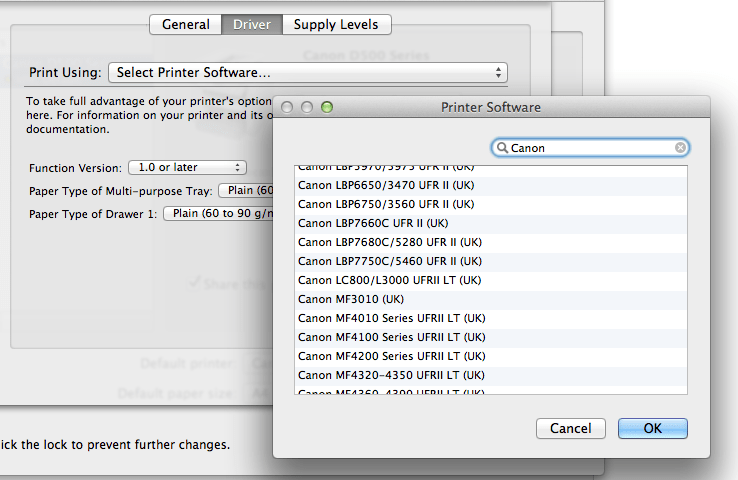Screen dimensions: 738x480
Task: Select Canon MF3010 (UK) driver
Action: click(x=490, y=299)
